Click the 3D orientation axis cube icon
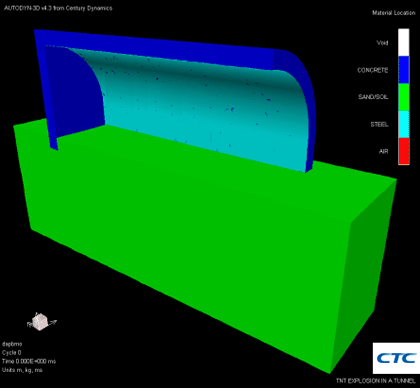This screenshot has width=420, height=388. click(41, 322)
